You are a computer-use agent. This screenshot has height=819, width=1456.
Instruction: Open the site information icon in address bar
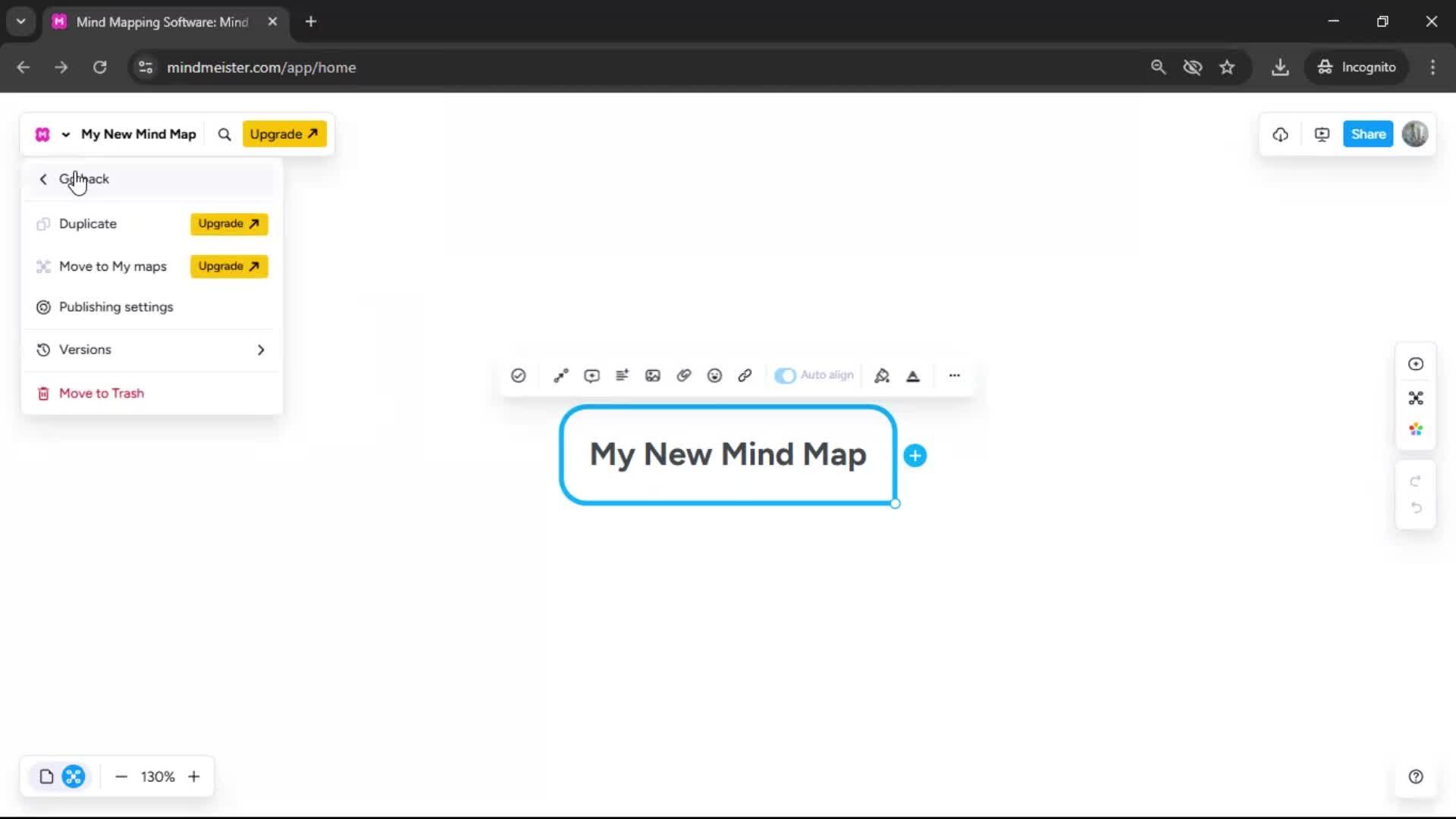pyautogui.click(x=146, y=67)
